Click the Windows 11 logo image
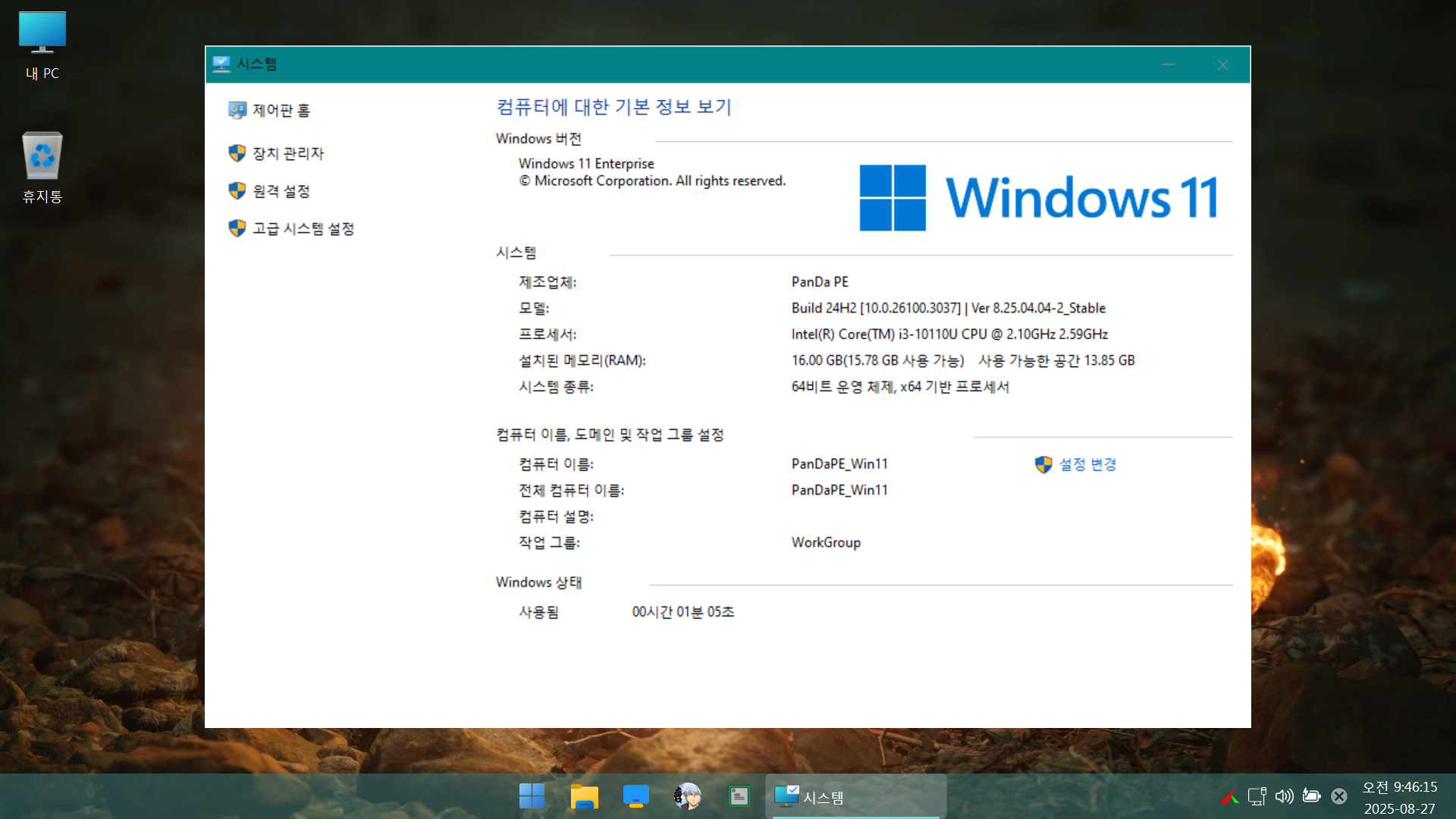The width and height of the screenshot is (1456, 819). [1038, 198]
